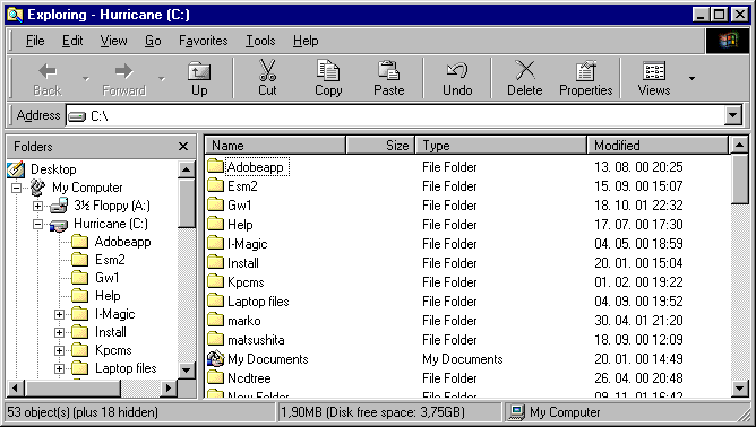Click the Delete toolbar icon
The height and width of the screenshot is (427, 756).
point(524,72)
